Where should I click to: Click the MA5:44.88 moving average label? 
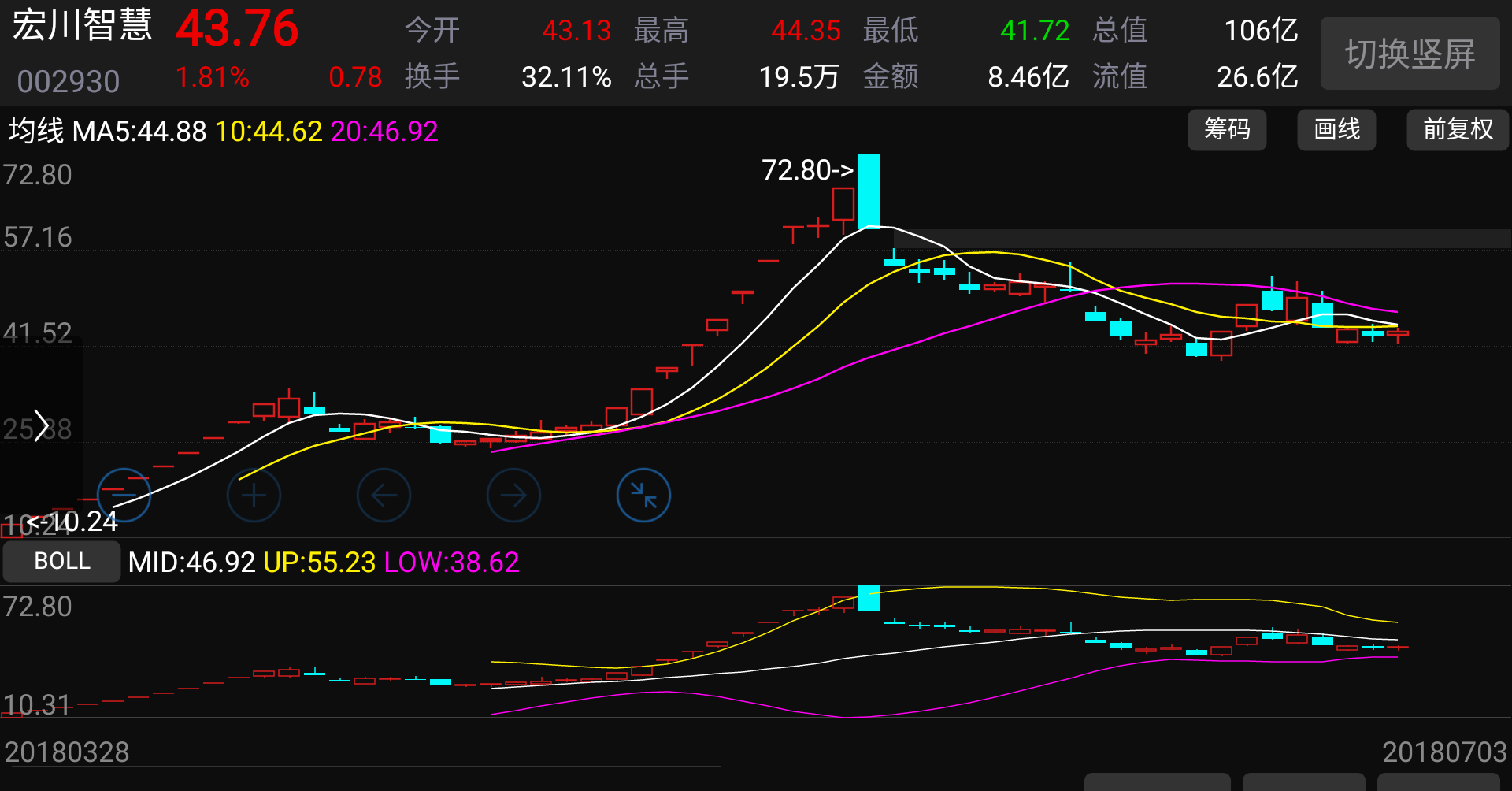pyautogui.click(x=139, y=132)
